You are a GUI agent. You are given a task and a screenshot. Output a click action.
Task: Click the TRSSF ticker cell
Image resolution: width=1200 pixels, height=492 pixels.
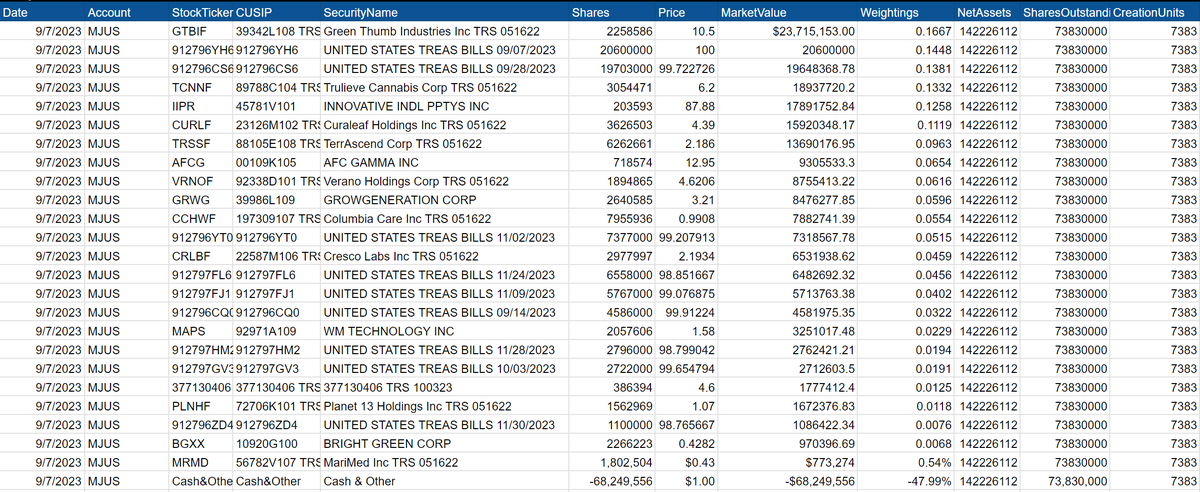(x=190, y=144)
